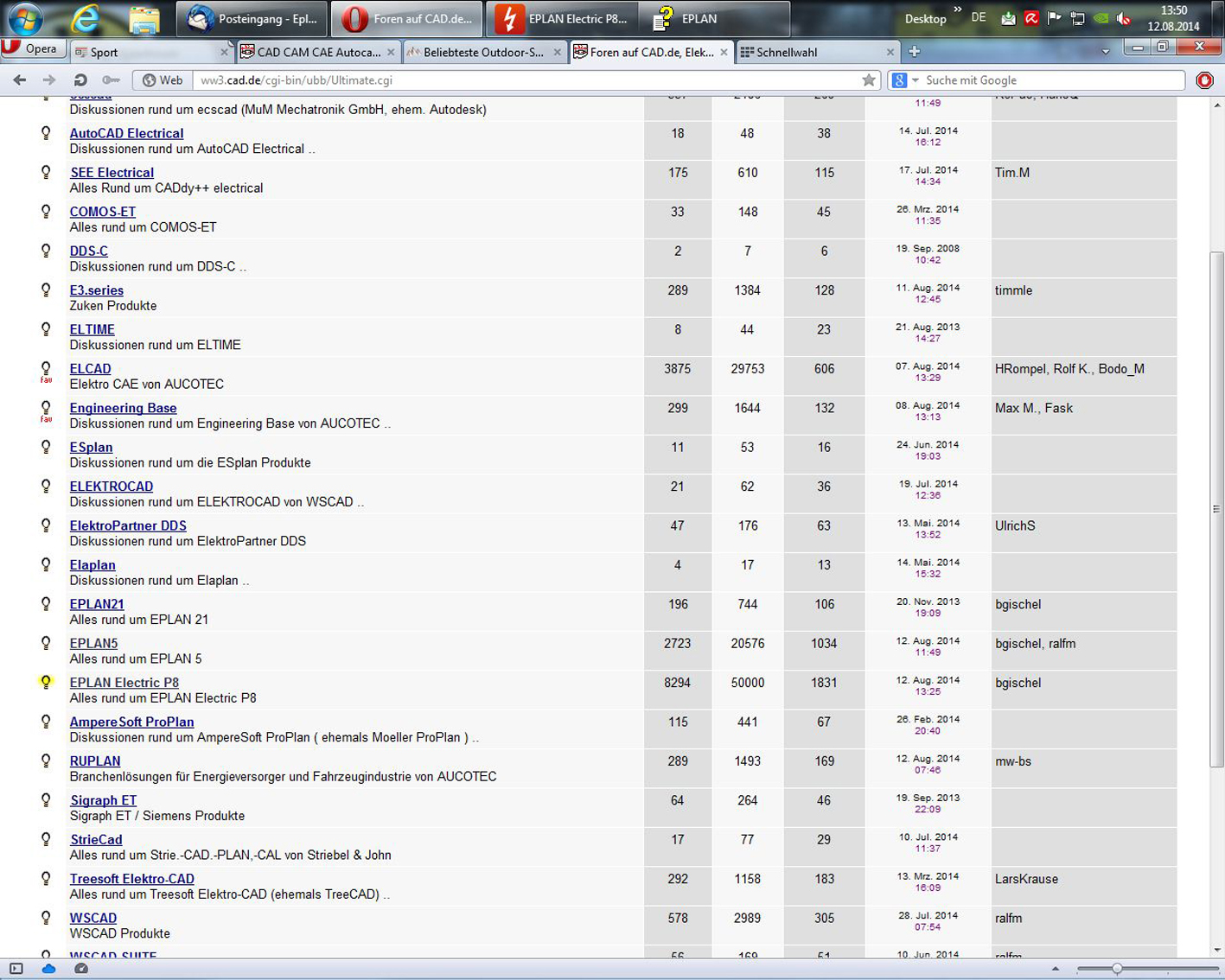The width and height of the screenshot is (1225, 980).
Task: Click the Opera Turbo icon in status bar
Action: click(80, 969)
